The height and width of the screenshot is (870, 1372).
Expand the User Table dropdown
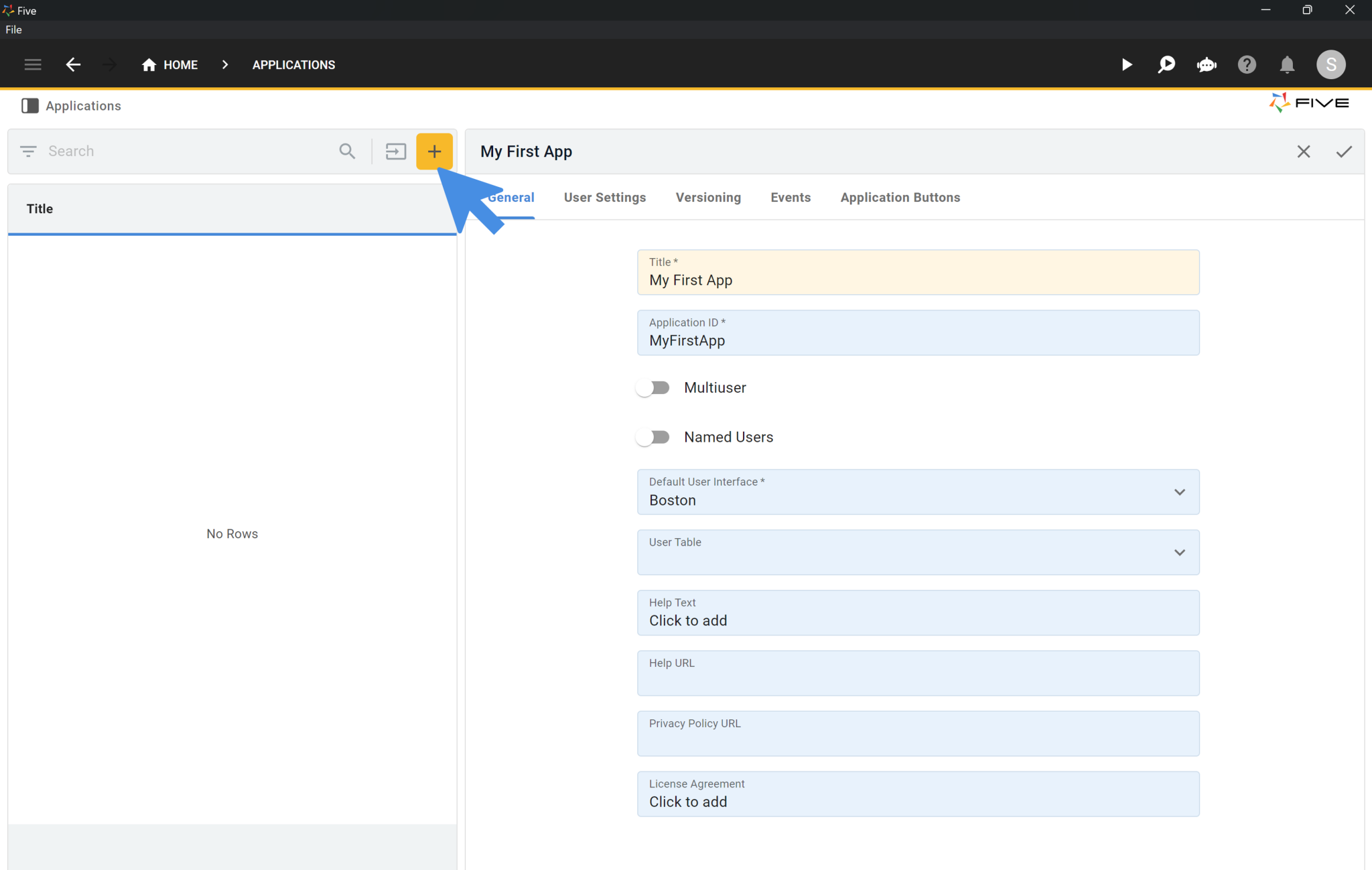coord(1179,552)
